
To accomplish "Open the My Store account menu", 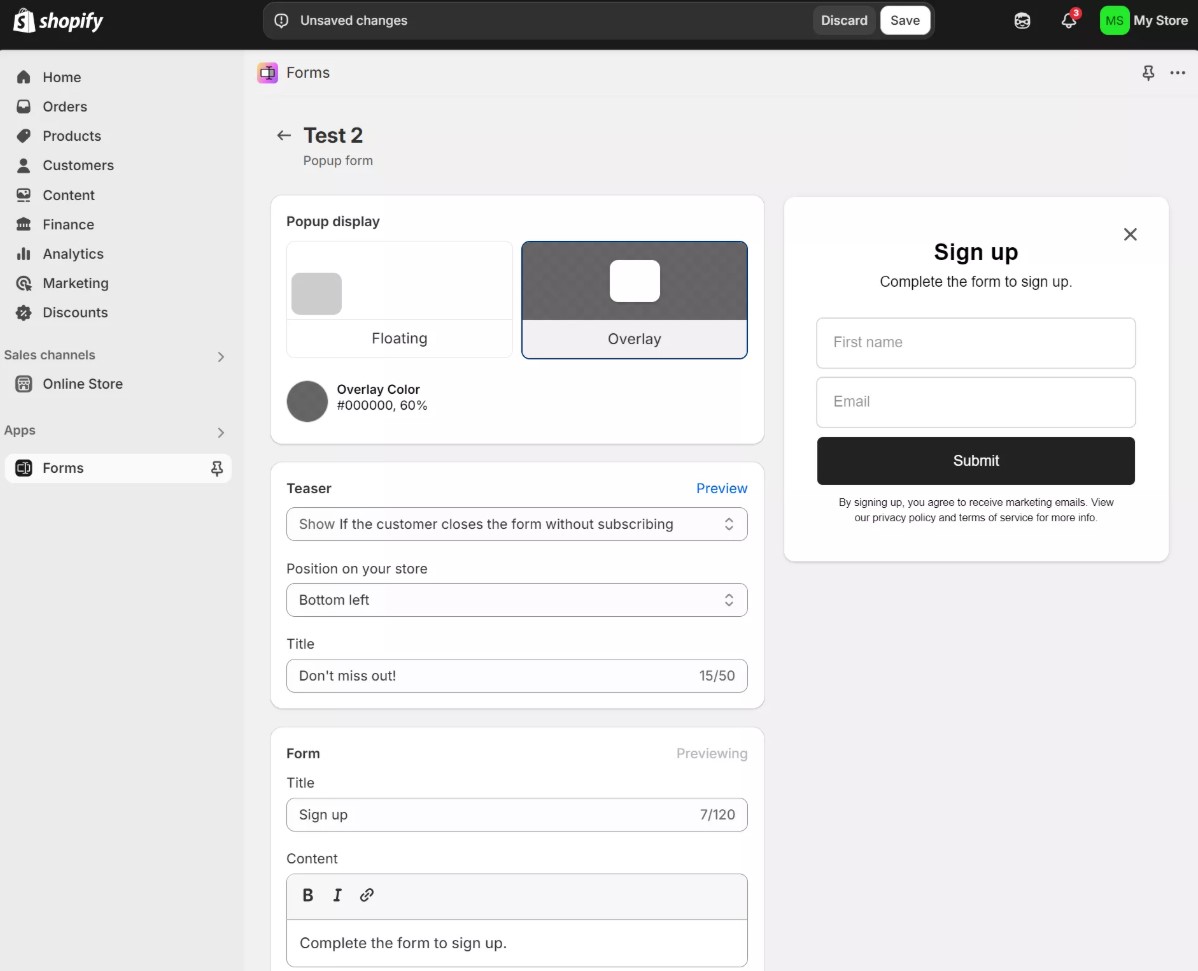I will 1145,20.
